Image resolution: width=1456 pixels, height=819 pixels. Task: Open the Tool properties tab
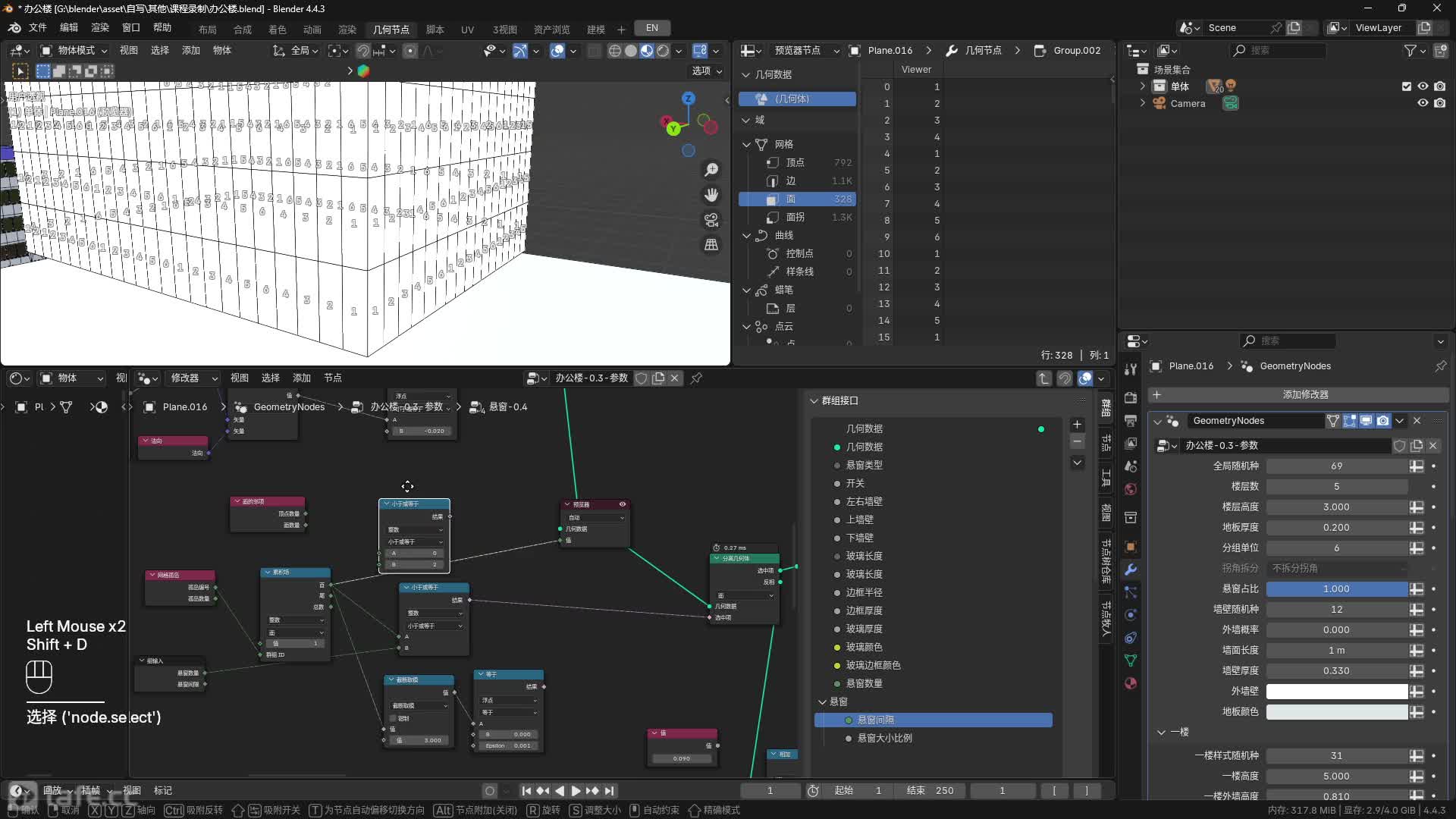point(1131,369)
